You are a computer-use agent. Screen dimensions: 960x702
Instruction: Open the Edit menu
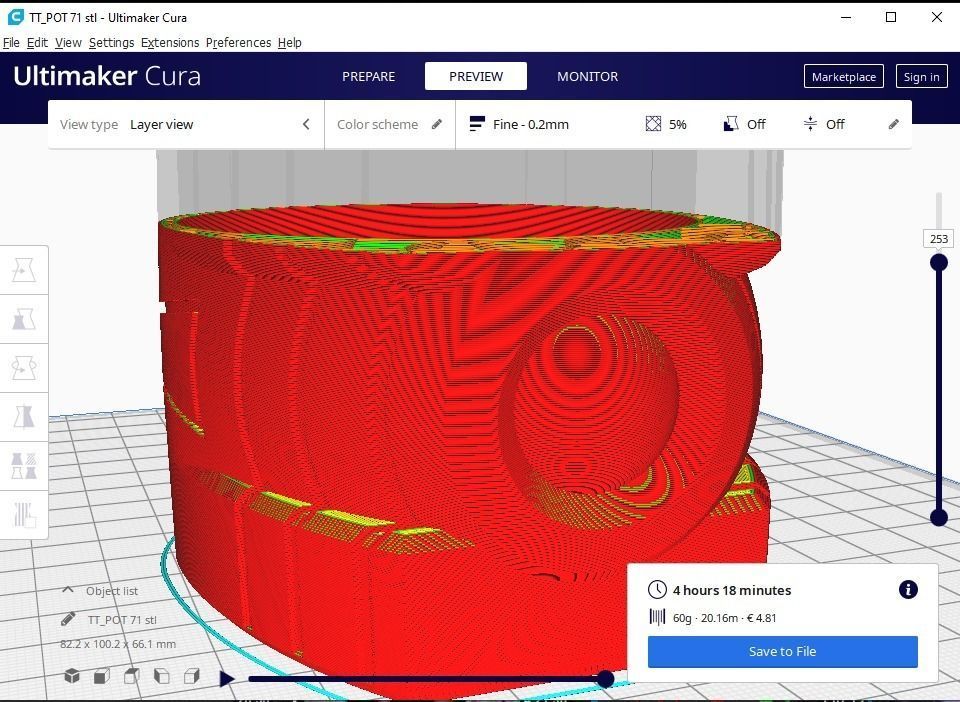pos(37,42)
